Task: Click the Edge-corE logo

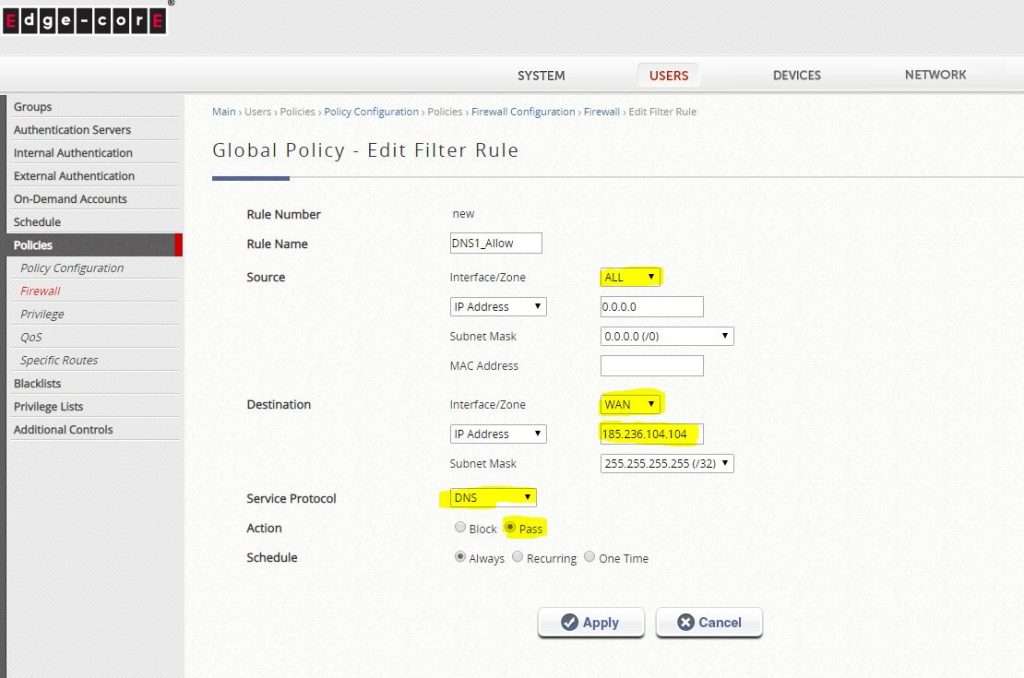Action: point(85,20)
